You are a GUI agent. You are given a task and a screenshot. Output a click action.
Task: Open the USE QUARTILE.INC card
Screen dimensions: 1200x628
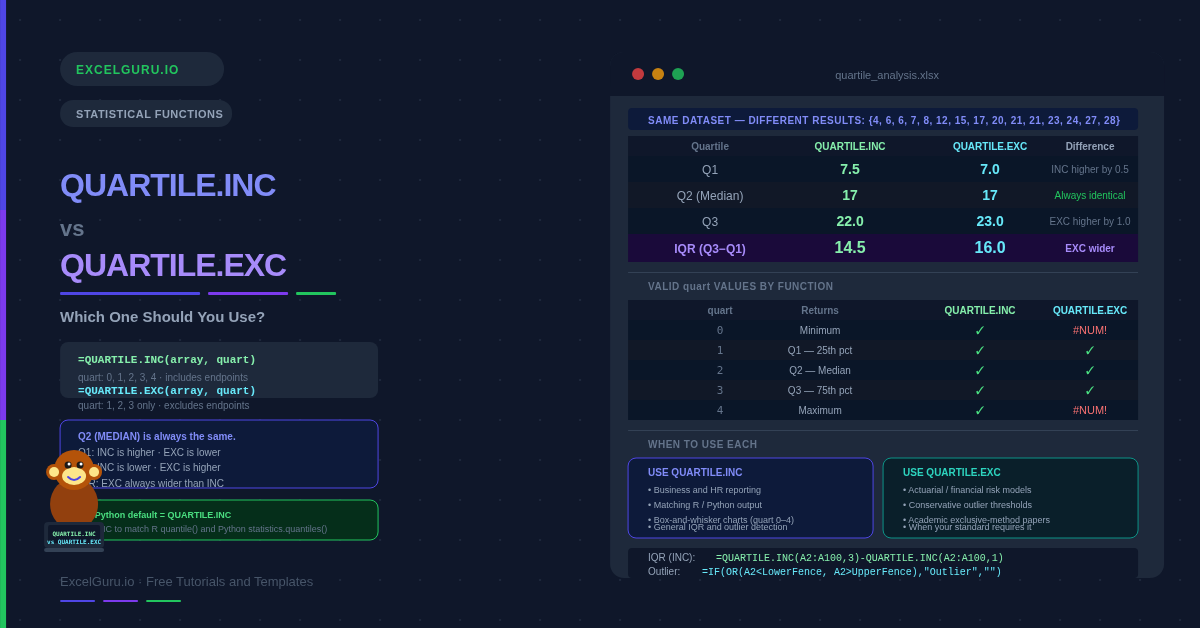pyautogui.click(x=750, y=498)
